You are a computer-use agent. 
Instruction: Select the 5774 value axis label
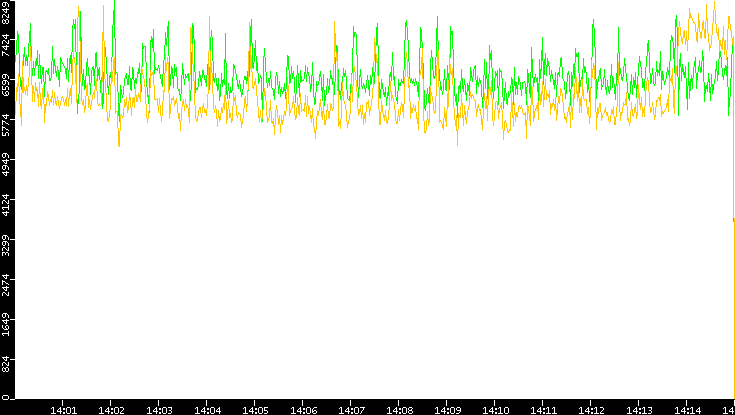tap(7, 125)
